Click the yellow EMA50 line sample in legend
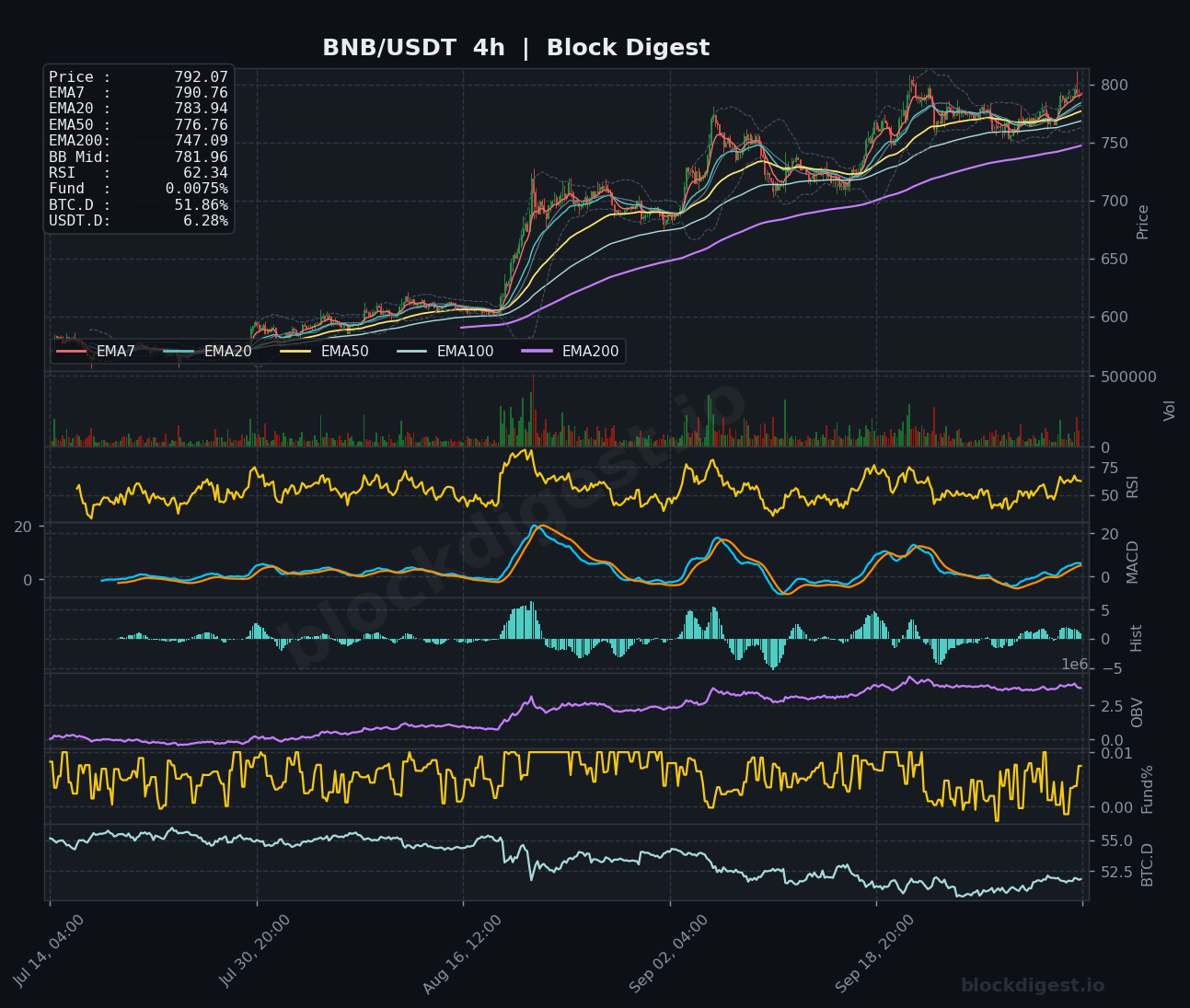This screenshot has width=1190, height=1008. coord(295,352)
